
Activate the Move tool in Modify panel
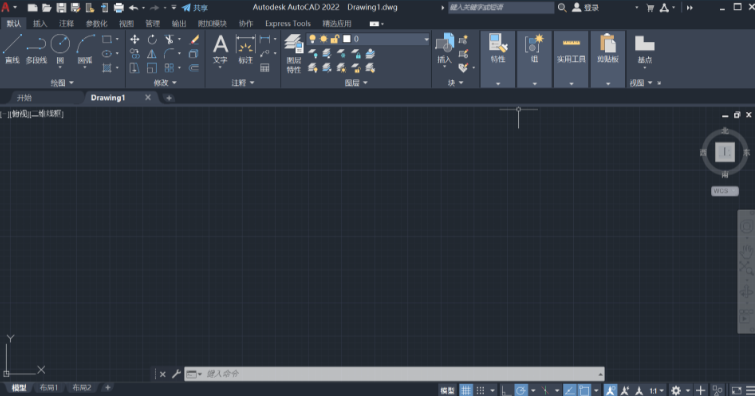pyautogui.click(x=135, y=40)
